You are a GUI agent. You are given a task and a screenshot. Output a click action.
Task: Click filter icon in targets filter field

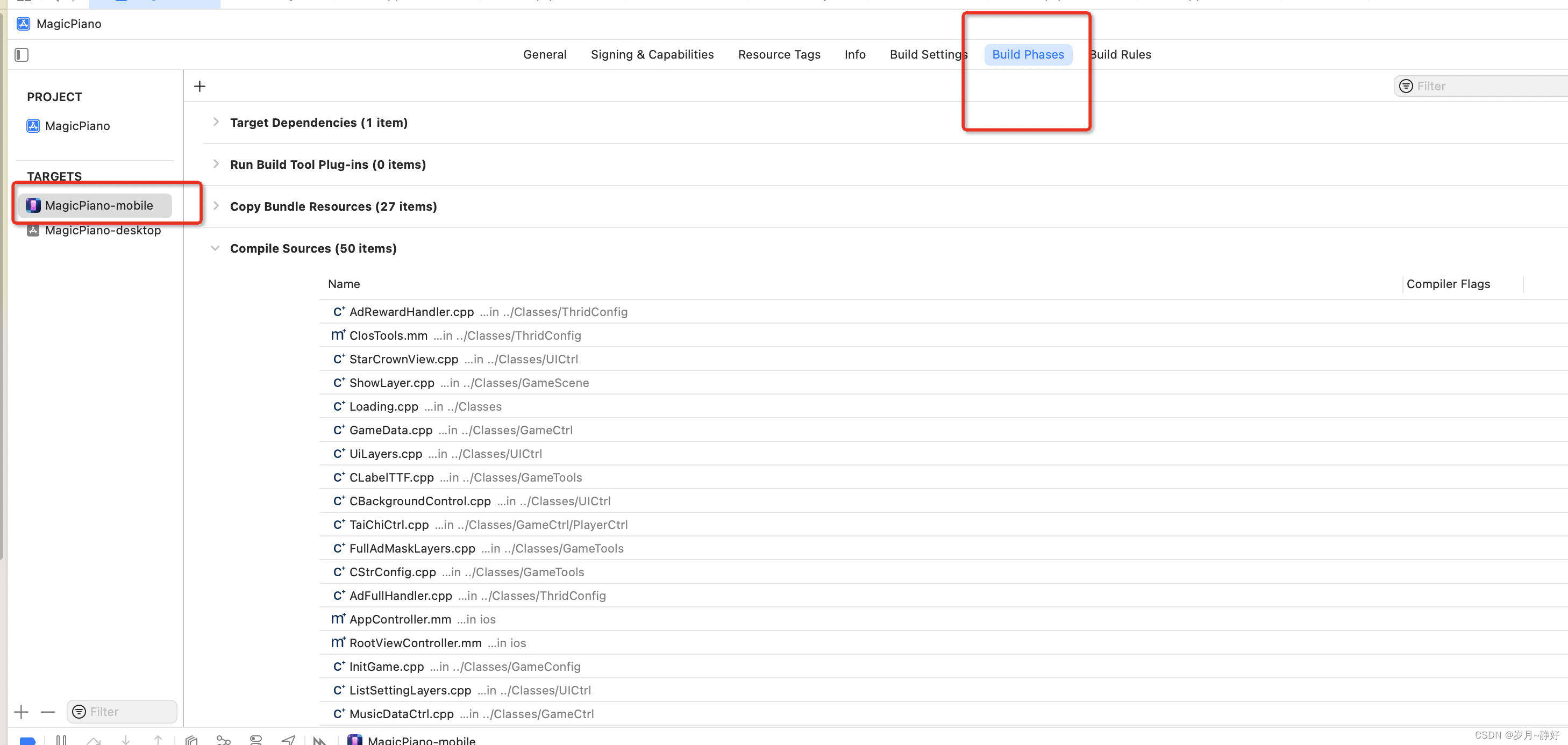point(79,712)
